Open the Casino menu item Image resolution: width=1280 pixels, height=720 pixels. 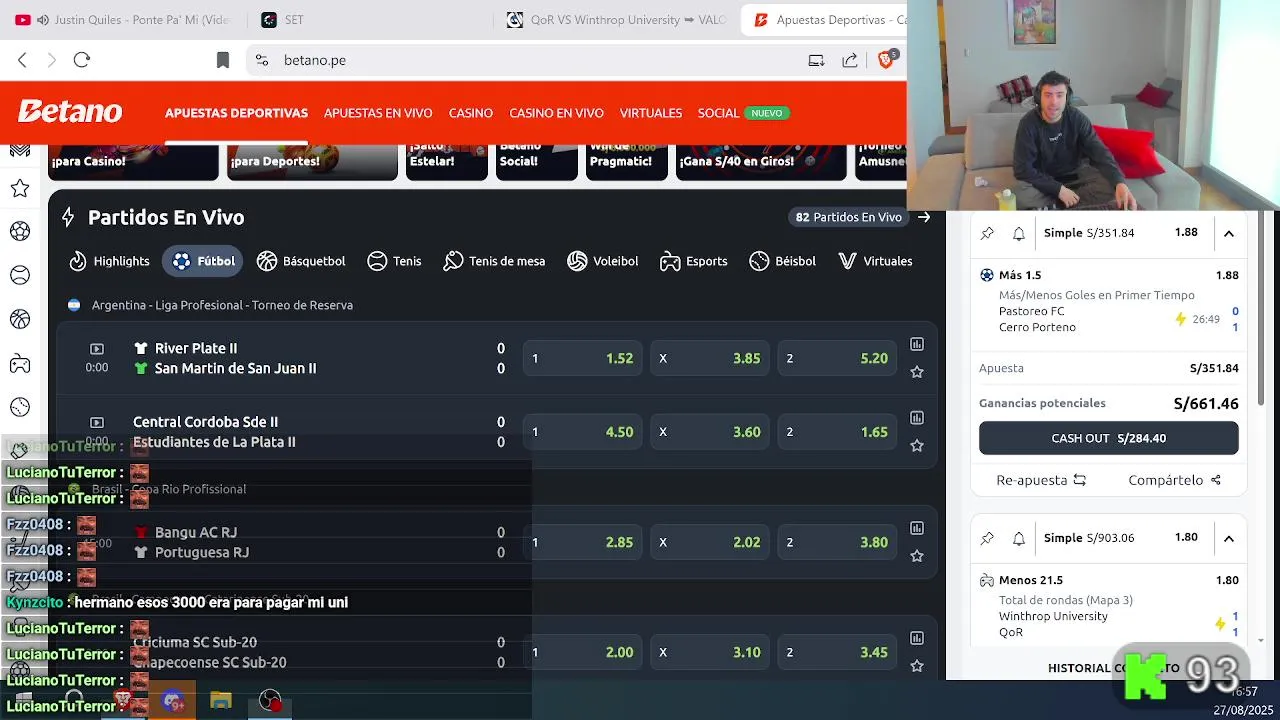point(470,113)
